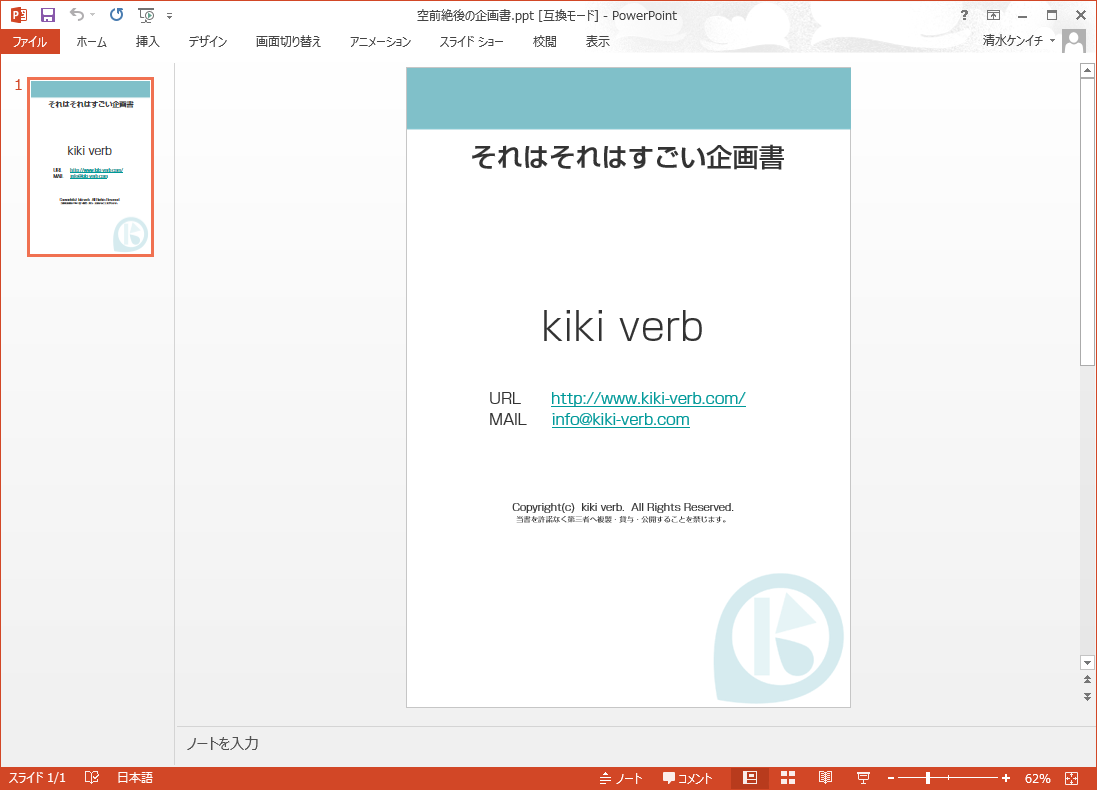This screenshot has width=1097, height=790.
Task: Click the info@kiki-verb.com mail link
Action: (x=620, y=419)
